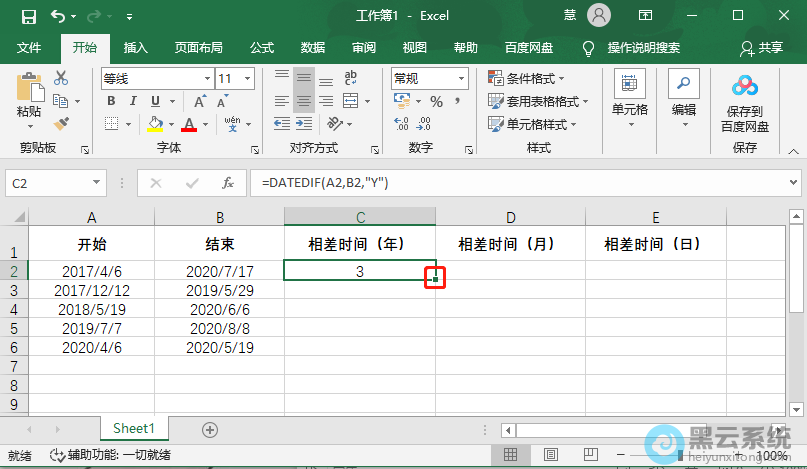Click the red font color swatch
Image resolution: width=807 pixels, height=469 pixels.
click(x=189, y=124)
